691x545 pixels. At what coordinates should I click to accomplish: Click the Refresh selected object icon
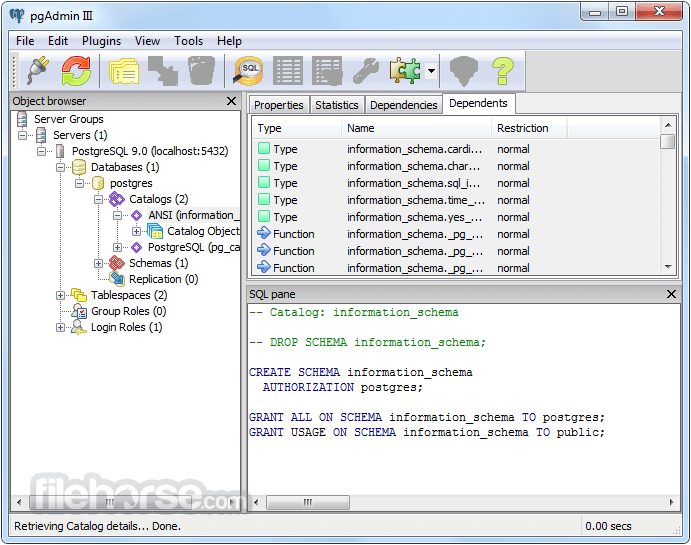point(77,71)
